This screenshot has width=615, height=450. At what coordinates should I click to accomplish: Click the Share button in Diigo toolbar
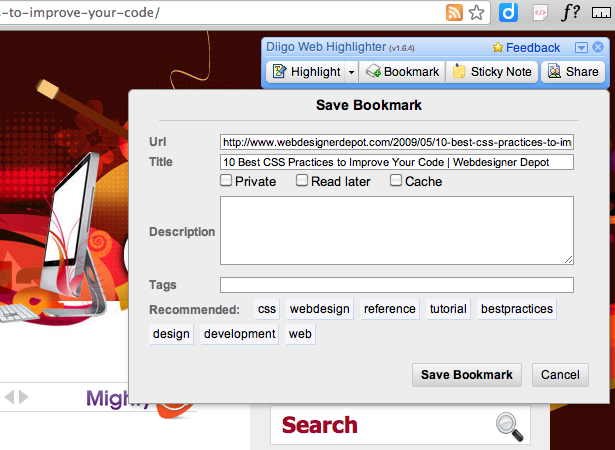pyautogui.click(x=573, y=72)
